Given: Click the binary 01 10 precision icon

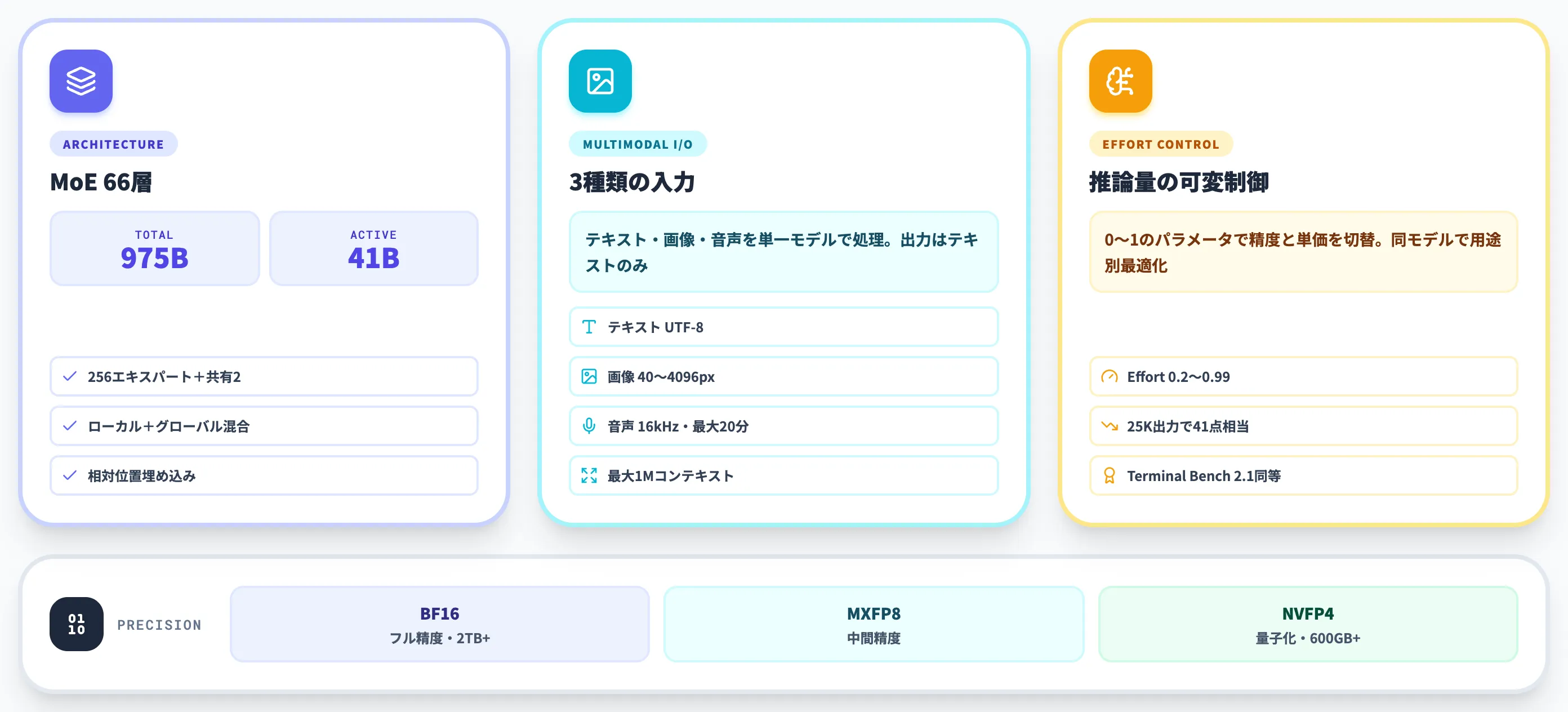Looking at the screenshot, I should pyautogui.click(x=77, y=624).
